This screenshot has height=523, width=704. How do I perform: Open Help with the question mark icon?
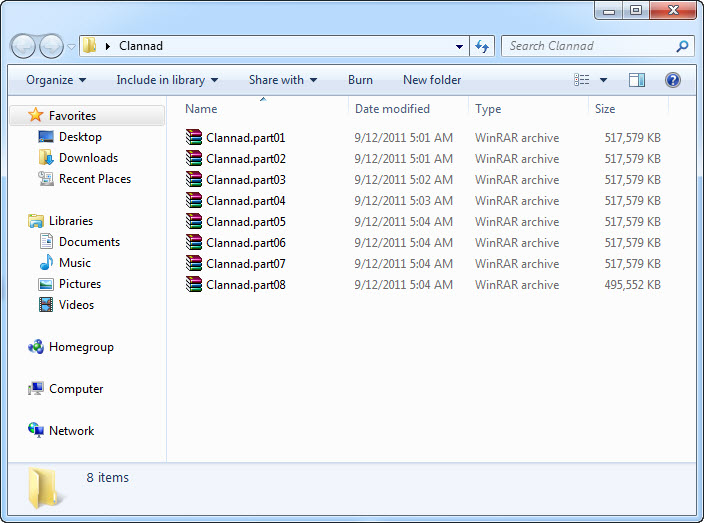point(673,80)
